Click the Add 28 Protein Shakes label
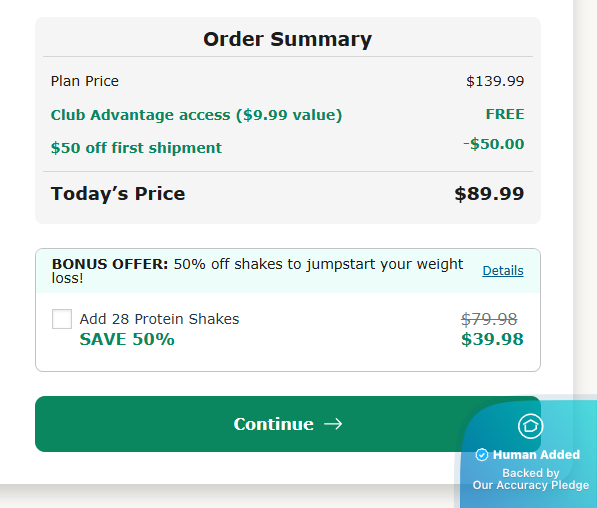This screenshot has height=508, width=597. click(159, 319)
